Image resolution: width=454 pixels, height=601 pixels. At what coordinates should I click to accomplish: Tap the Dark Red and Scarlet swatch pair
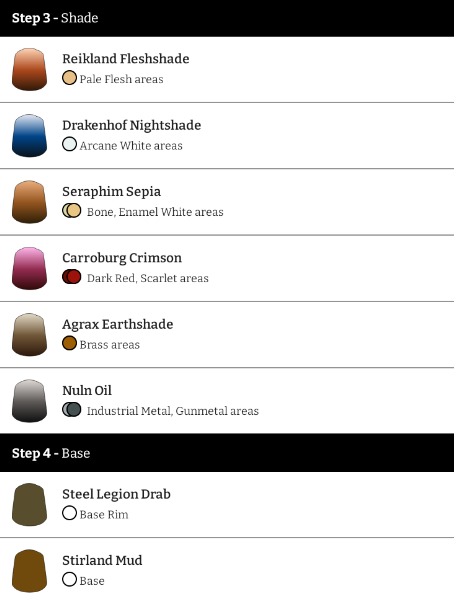click(x=72, y=277)
